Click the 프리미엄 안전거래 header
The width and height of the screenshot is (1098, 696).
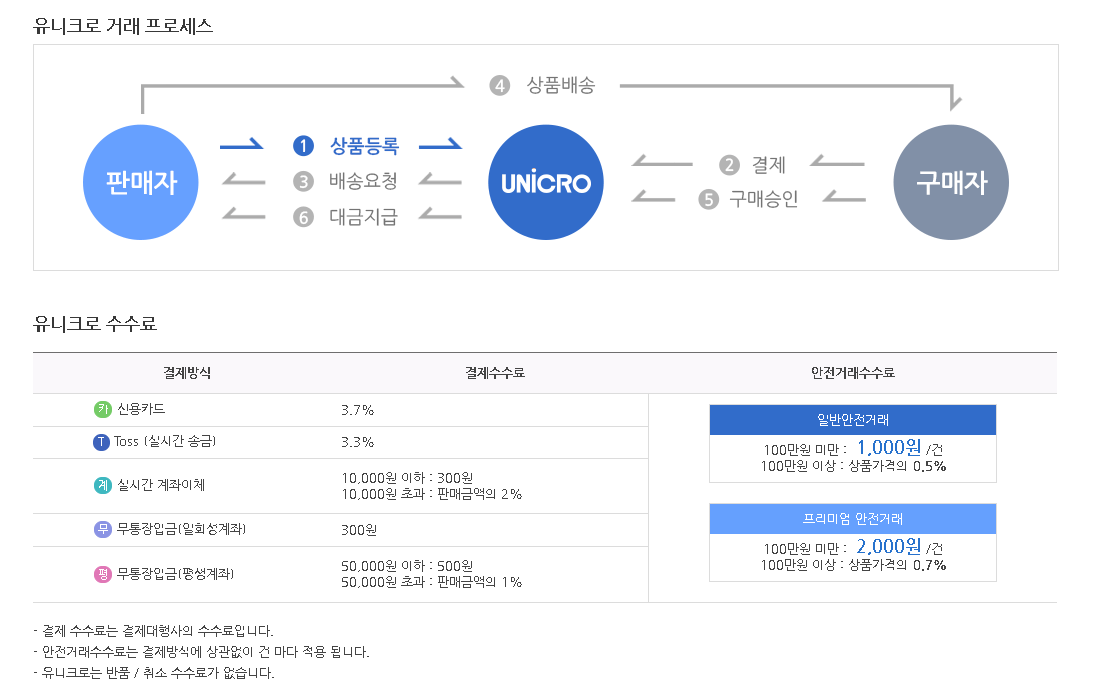coord(853,519)
